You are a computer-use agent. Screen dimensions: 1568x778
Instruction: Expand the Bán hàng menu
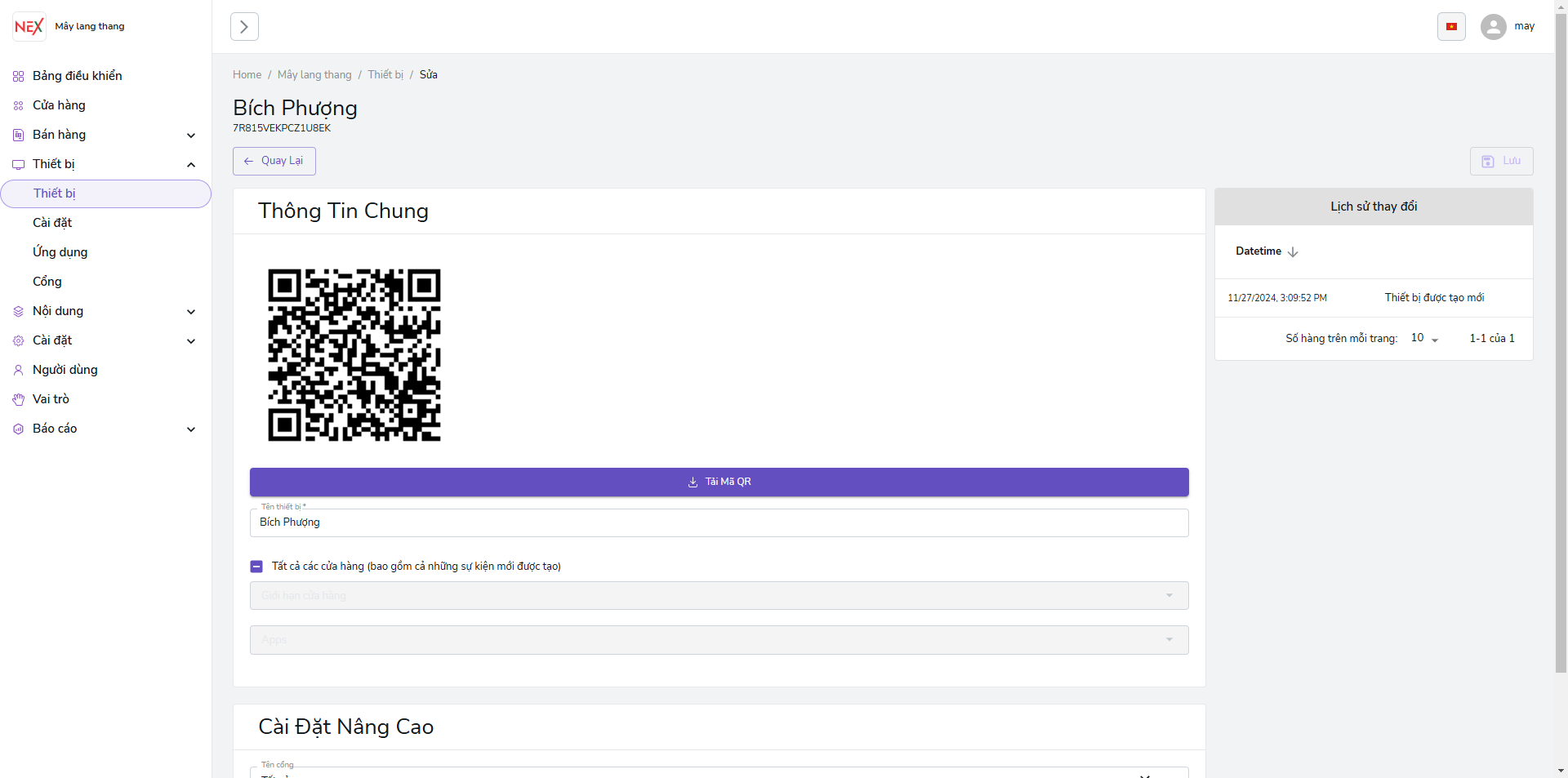click(190, 136)
